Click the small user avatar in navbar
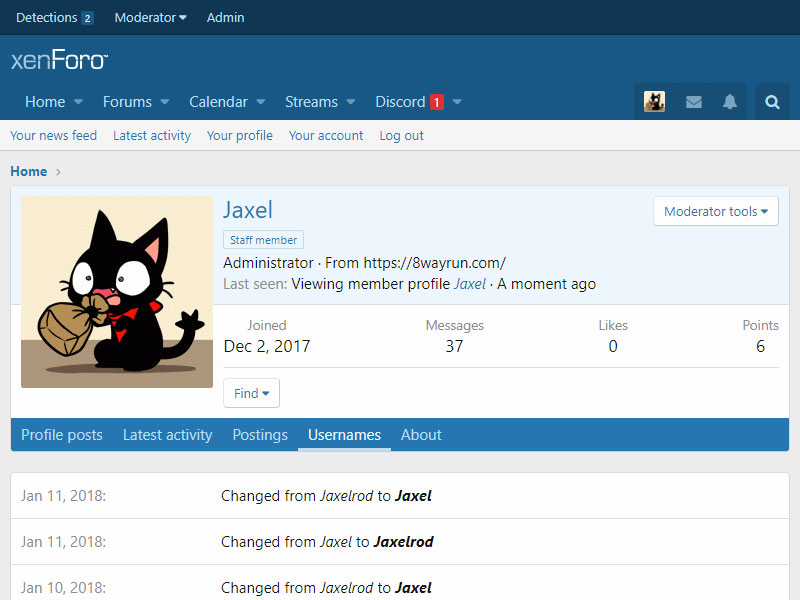 pyautogui.click(x=654, y=102)
